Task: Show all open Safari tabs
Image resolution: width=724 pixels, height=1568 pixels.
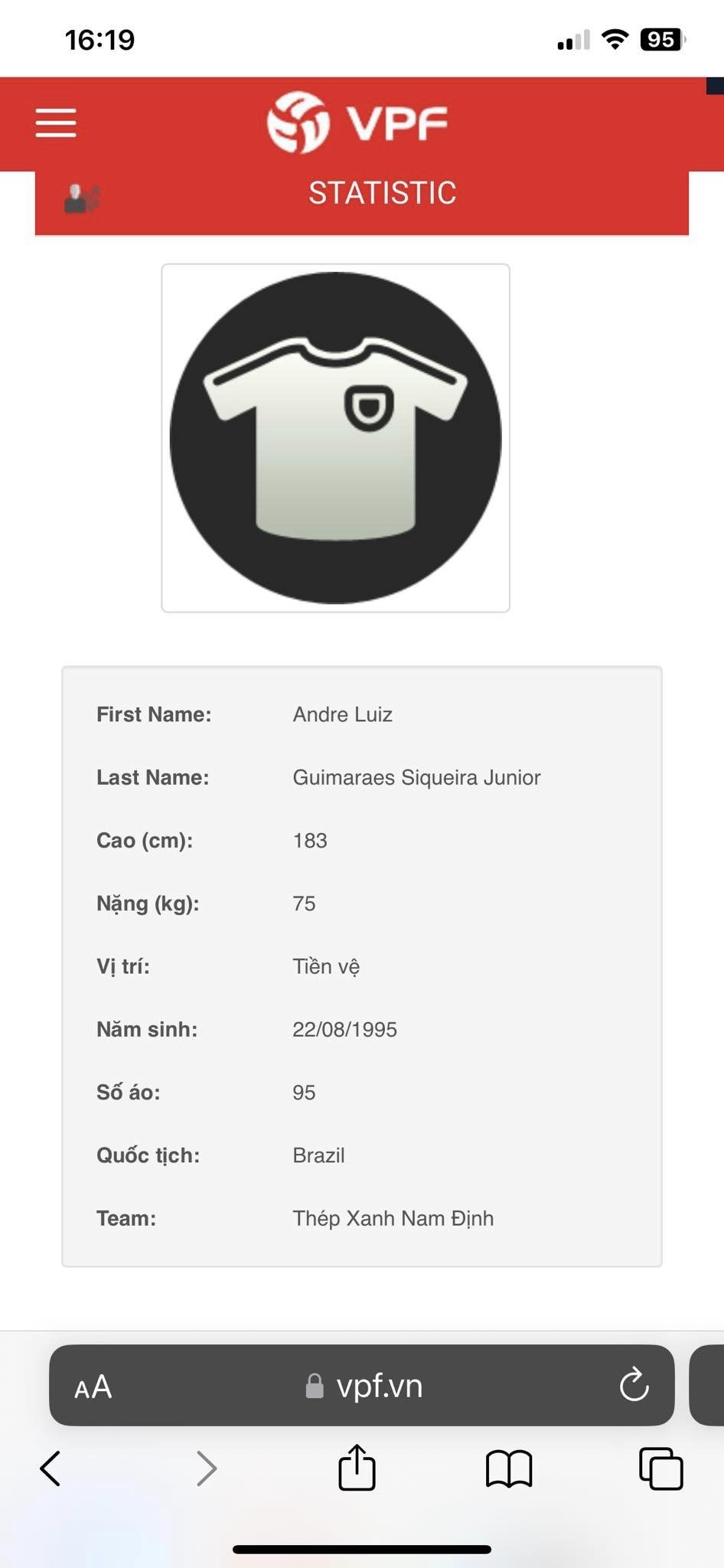Action: (660, 1468)
